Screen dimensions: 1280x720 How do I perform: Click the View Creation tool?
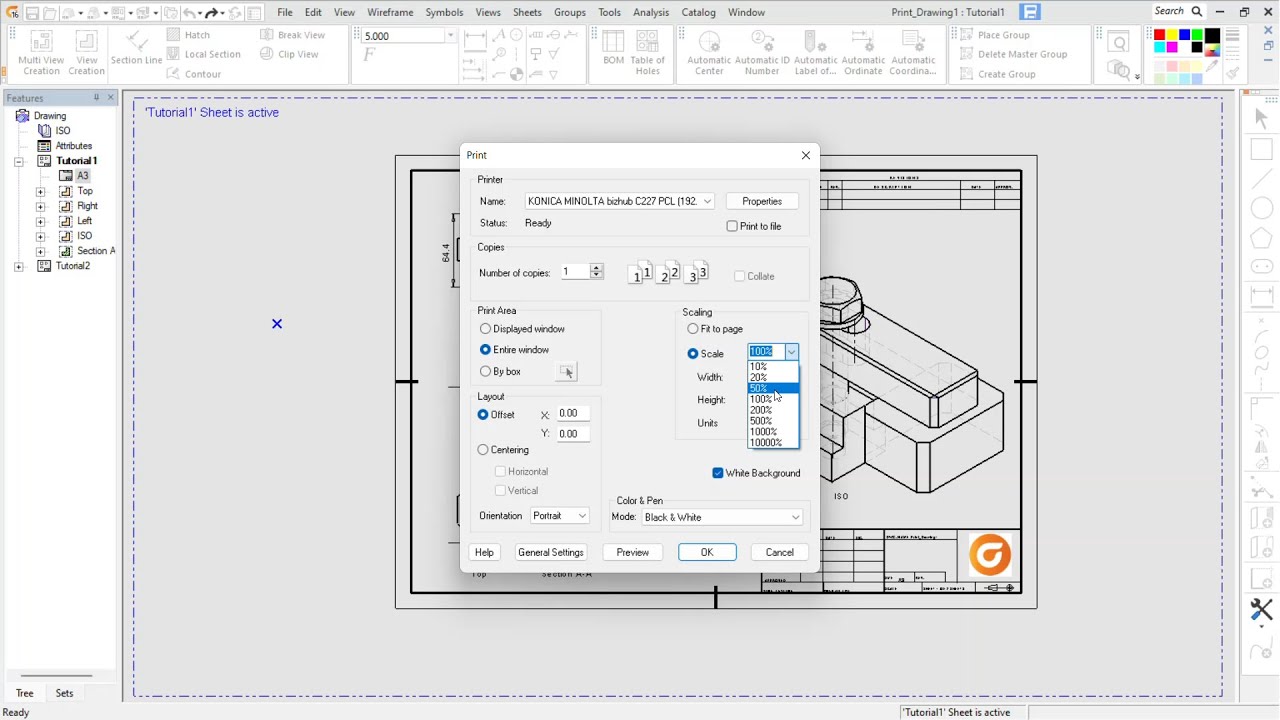click(x=86, y=52)
